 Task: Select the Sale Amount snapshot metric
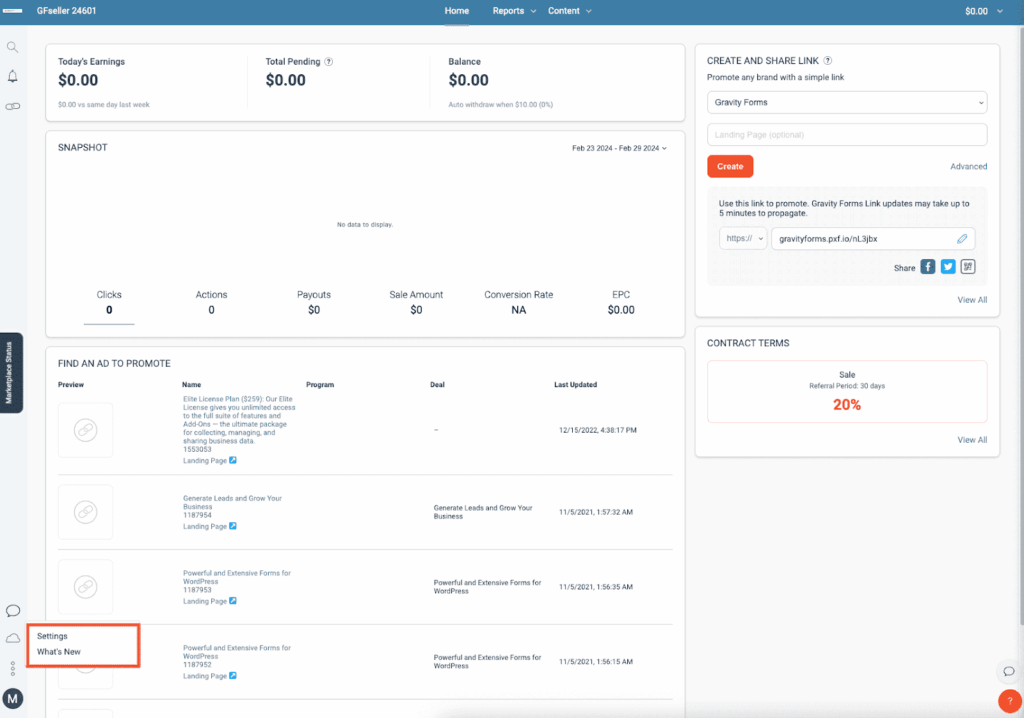coord(416,302)
